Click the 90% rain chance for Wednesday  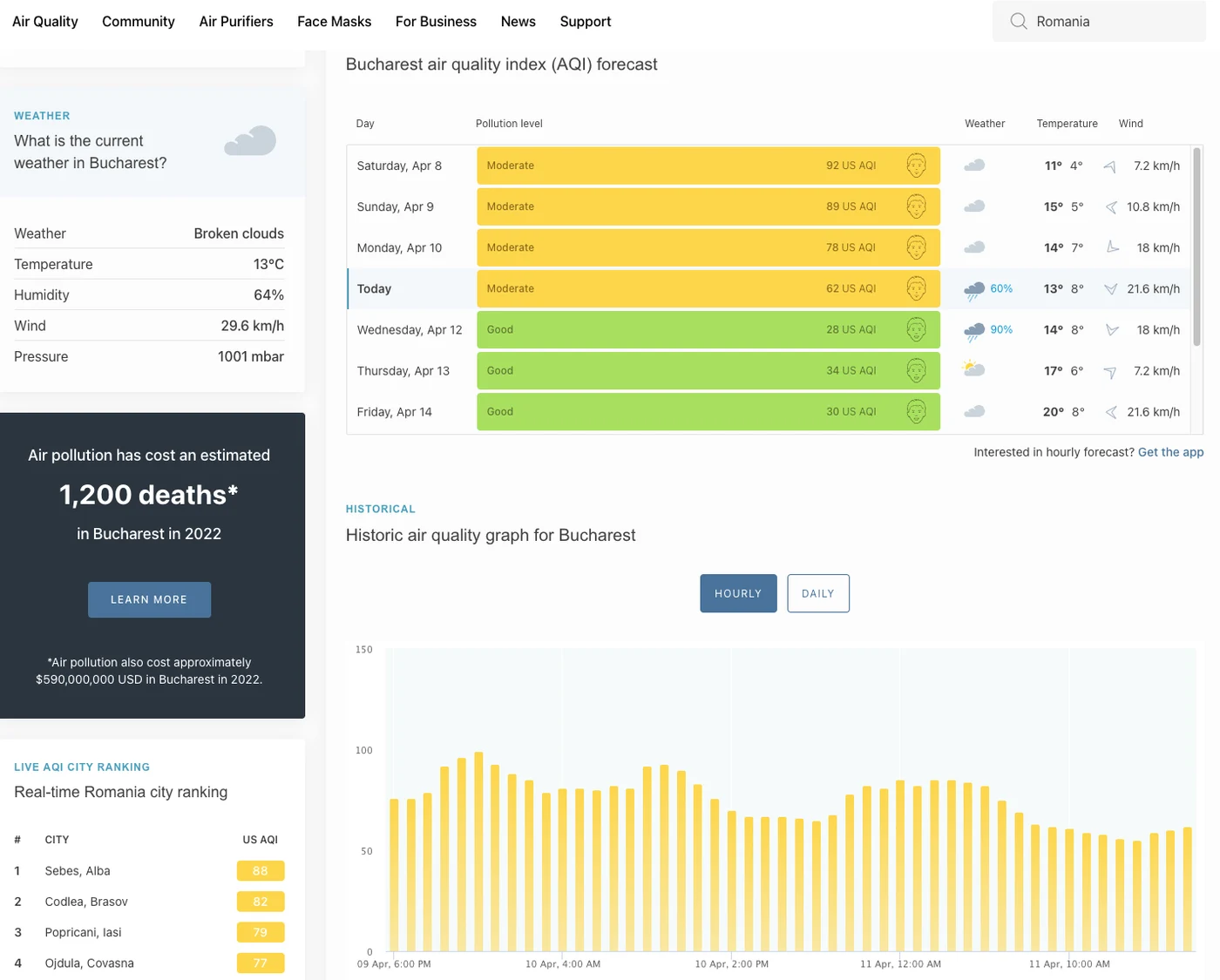[x=1001, y=329]
